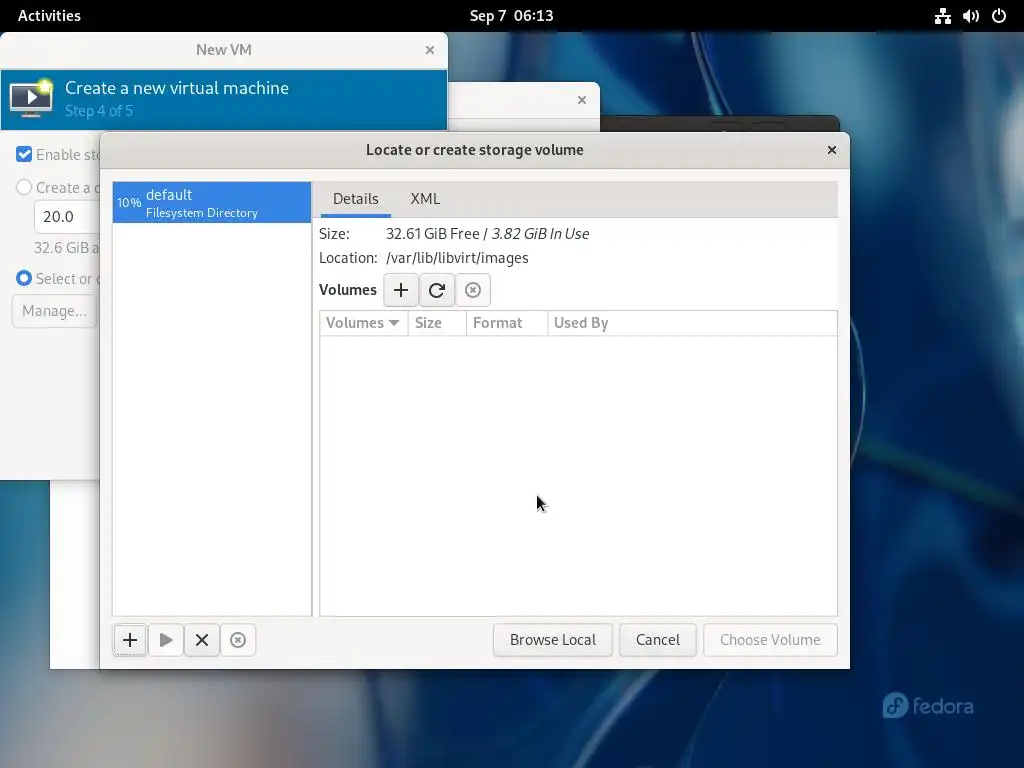Select the Create a disk image radio button
The height and width of the screenshot is (768, 1024).
point(24,187)
